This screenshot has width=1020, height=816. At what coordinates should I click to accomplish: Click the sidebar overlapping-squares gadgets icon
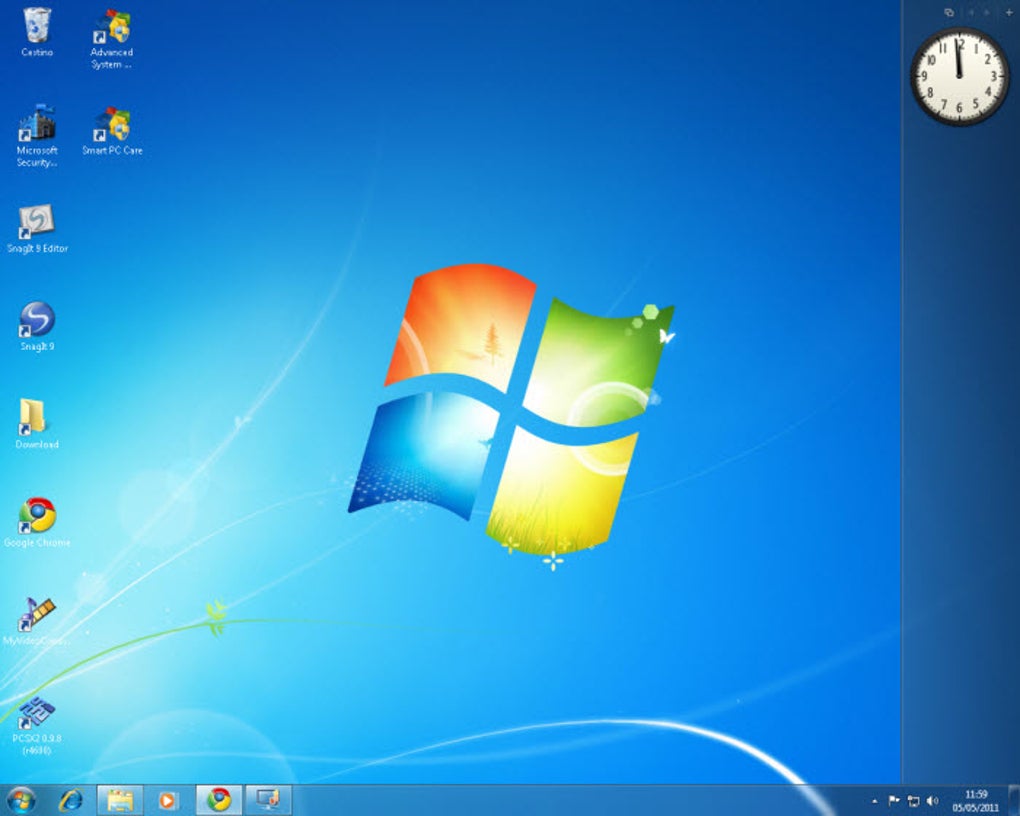949,12
